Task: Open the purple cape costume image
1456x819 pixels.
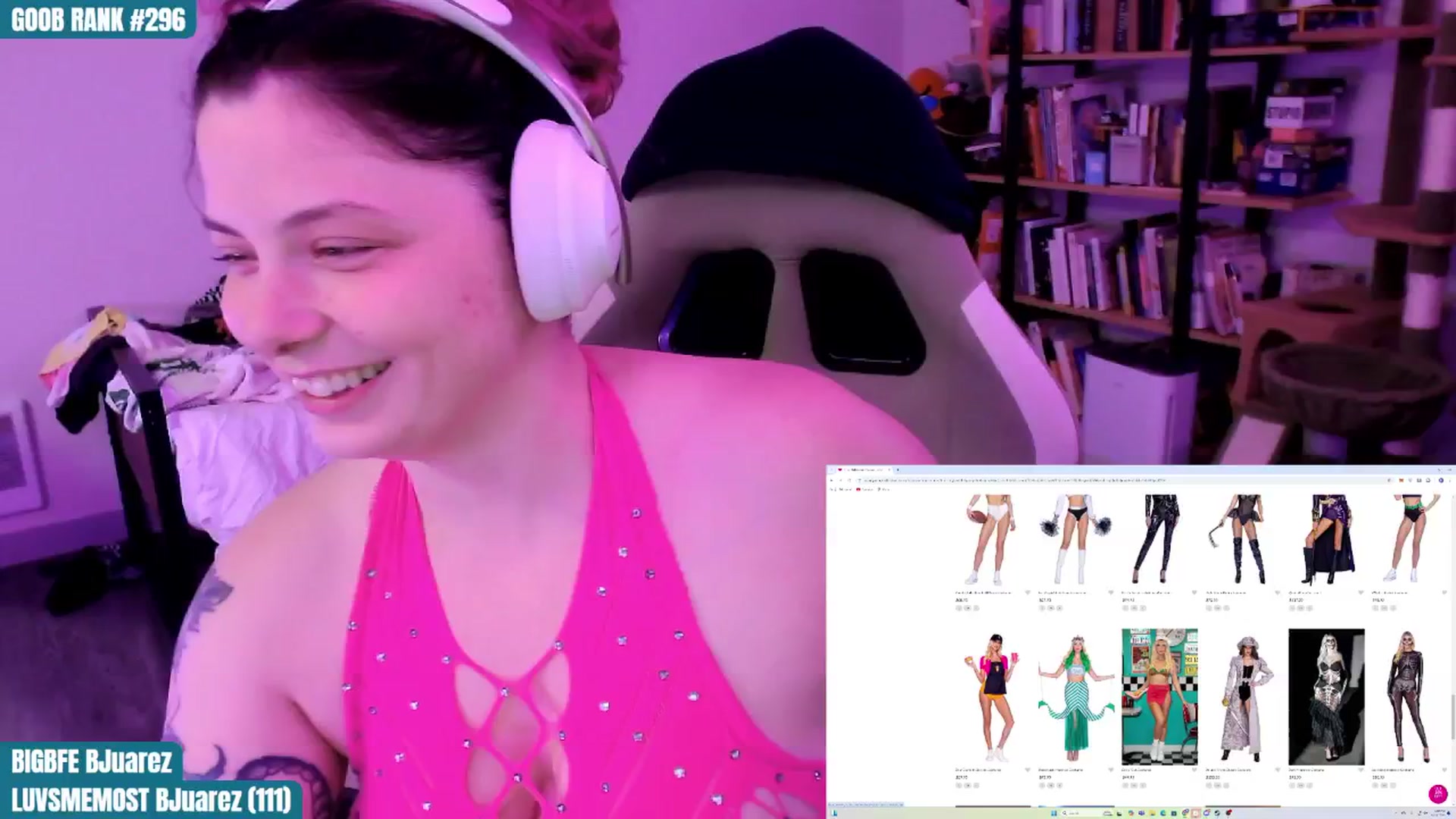Action: coord(1326,539)
